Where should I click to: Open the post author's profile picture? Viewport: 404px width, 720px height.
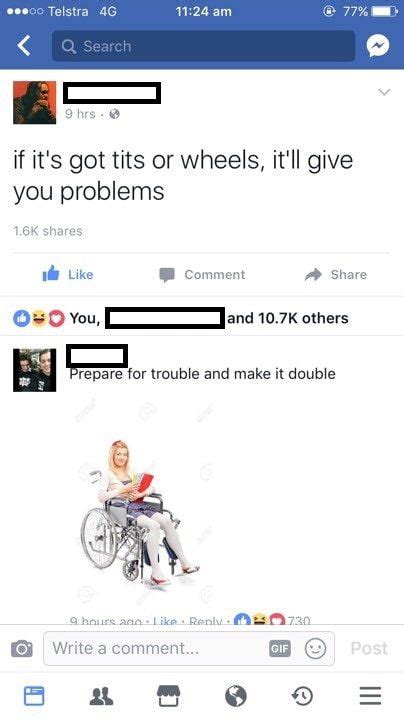(34, 102)
